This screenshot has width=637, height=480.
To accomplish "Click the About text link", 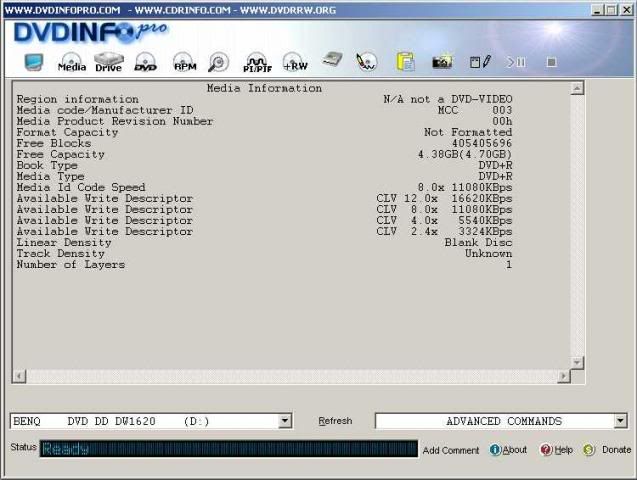I will click(515, 450).
